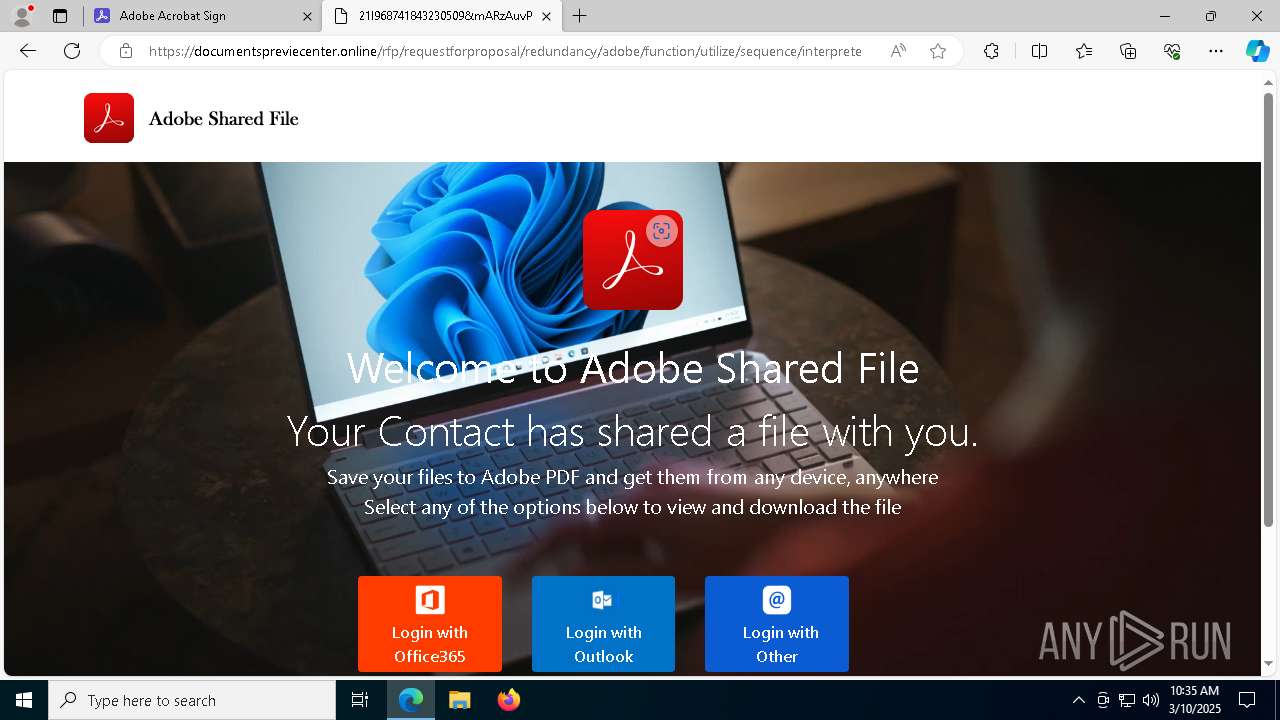Open Settings and more menu
Image resolution: width=1280 pixels, height=720 pixels.
click(1216, 51)
